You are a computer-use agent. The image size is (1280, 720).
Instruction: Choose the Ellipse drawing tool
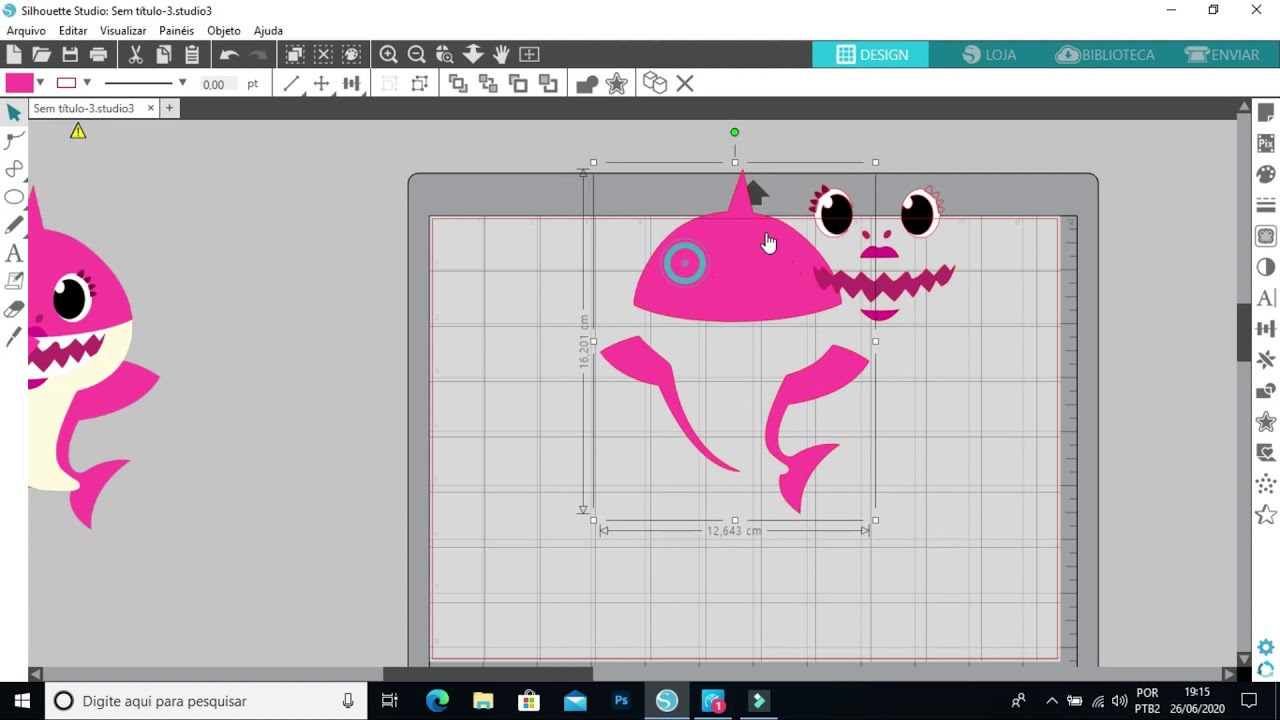[x=14, y=197]
